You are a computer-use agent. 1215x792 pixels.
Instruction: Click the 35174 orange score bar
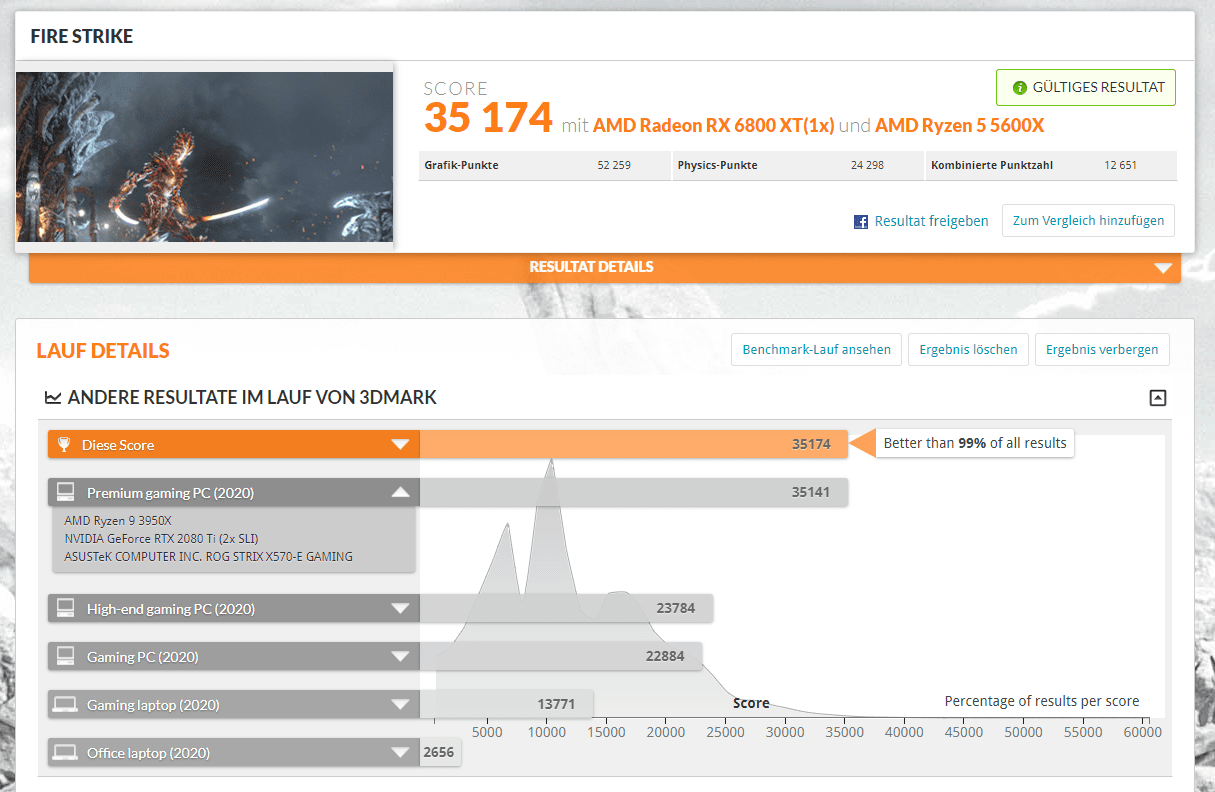point(633,444)
